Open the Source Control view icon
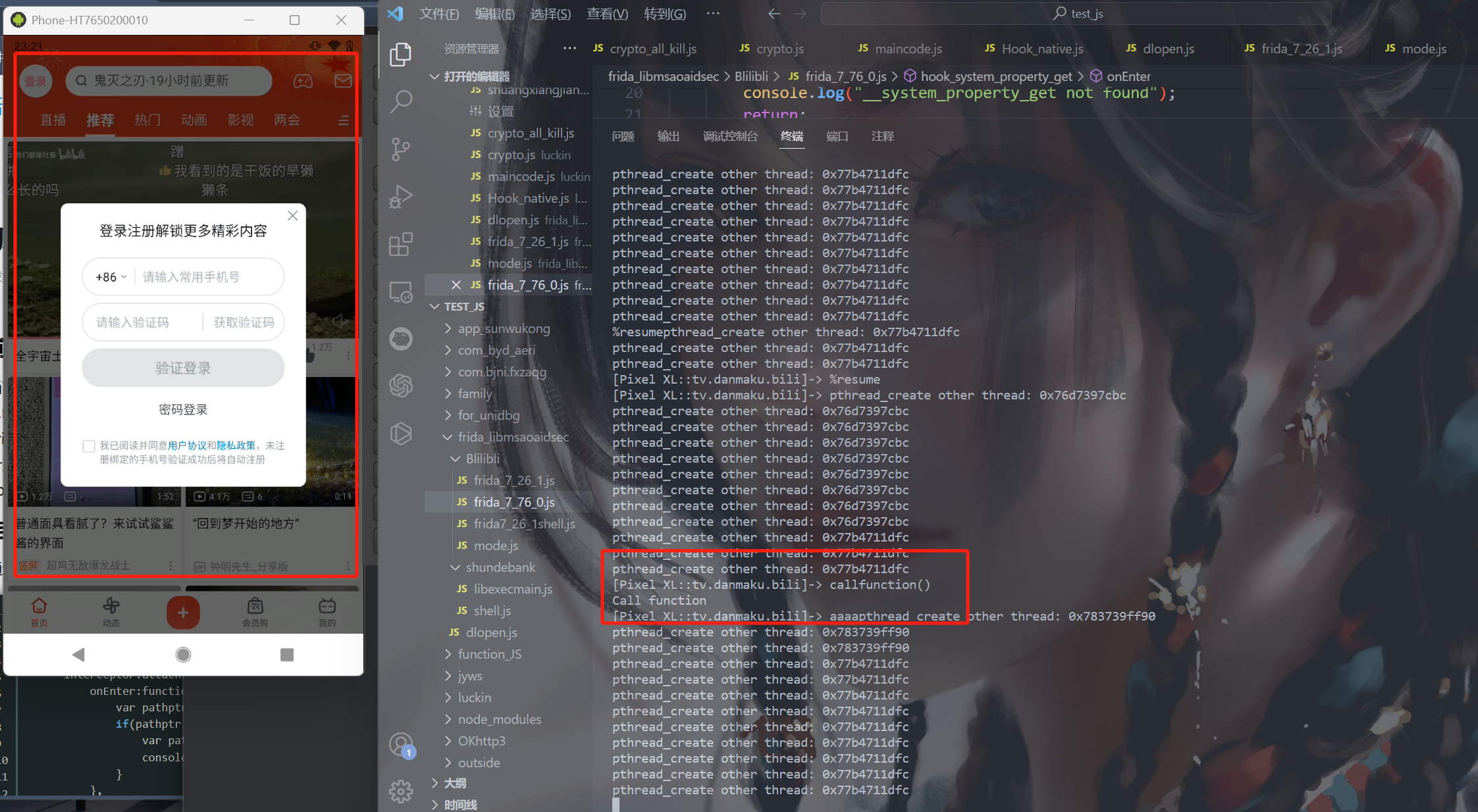1478x812 pixels. click(400, 149)
